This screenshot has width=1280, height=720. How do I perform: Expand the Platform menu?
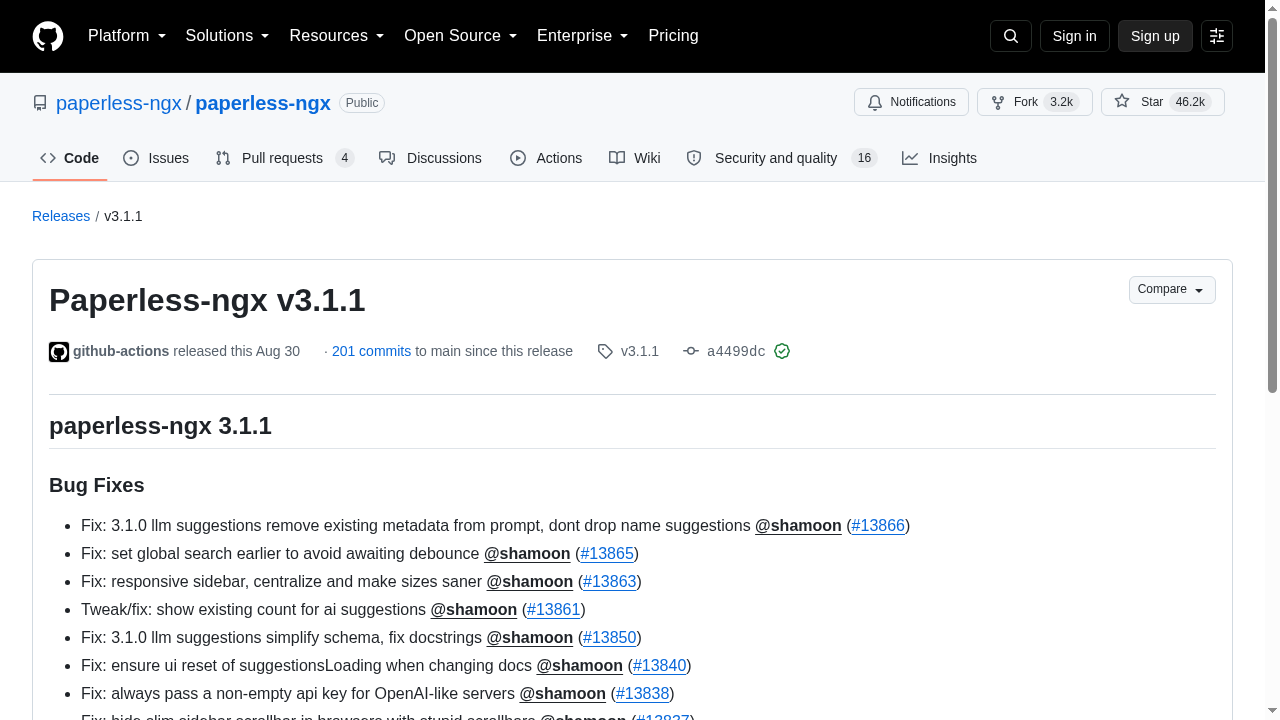tap(127, 36)
